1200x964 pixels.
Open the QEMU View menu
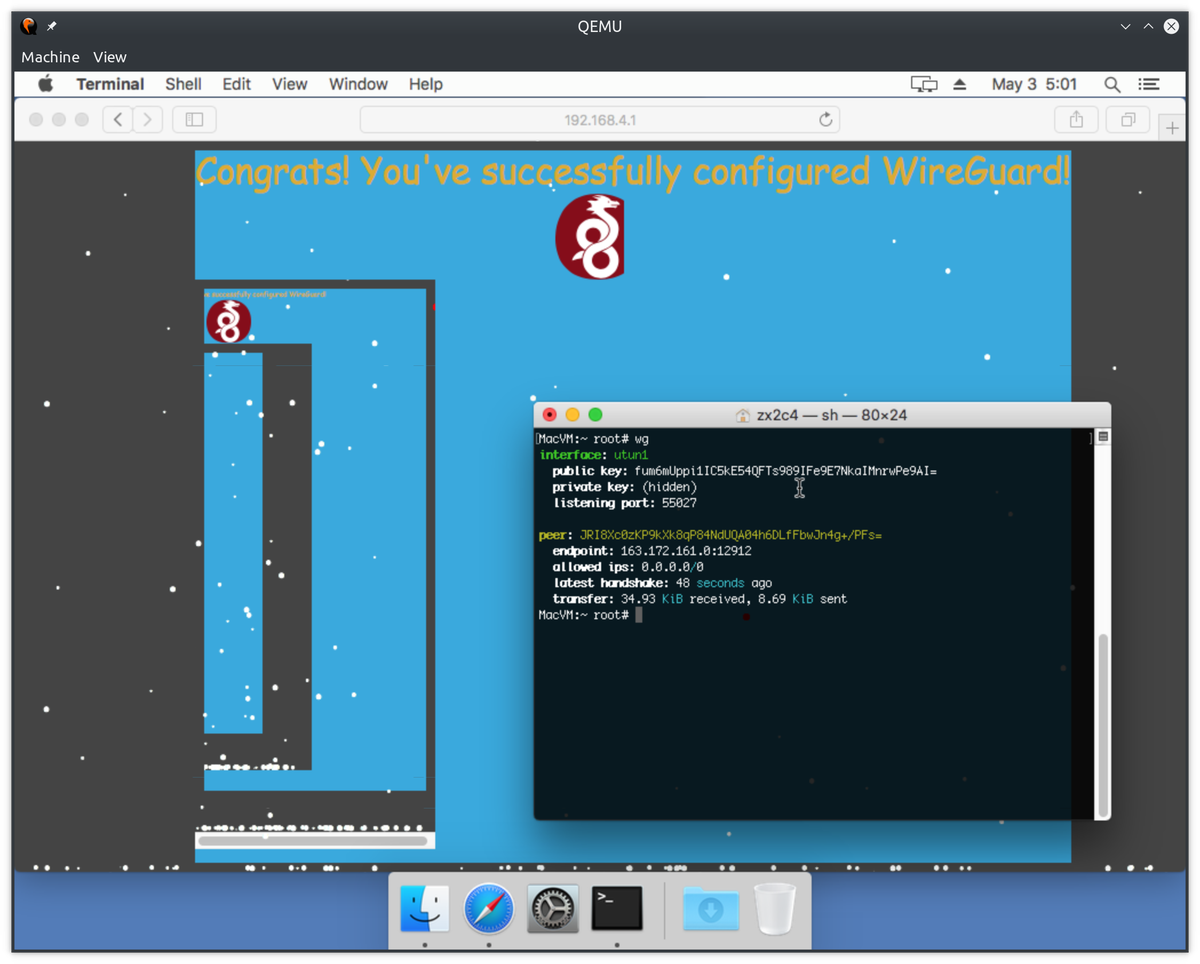(110, 57)
